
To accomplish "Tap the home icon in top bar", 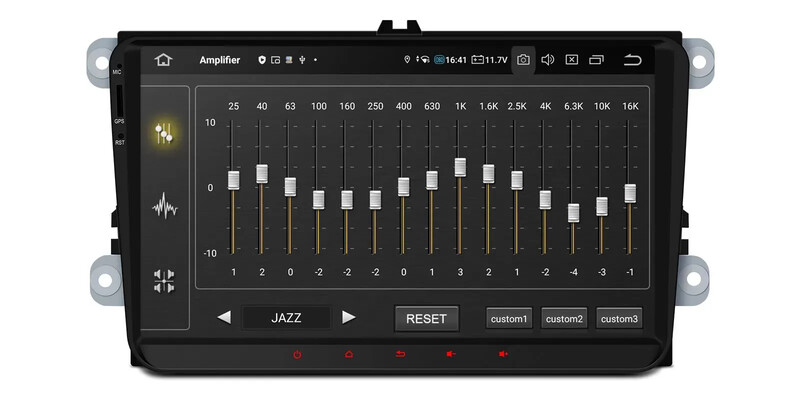I will click(x=163, y=60).
